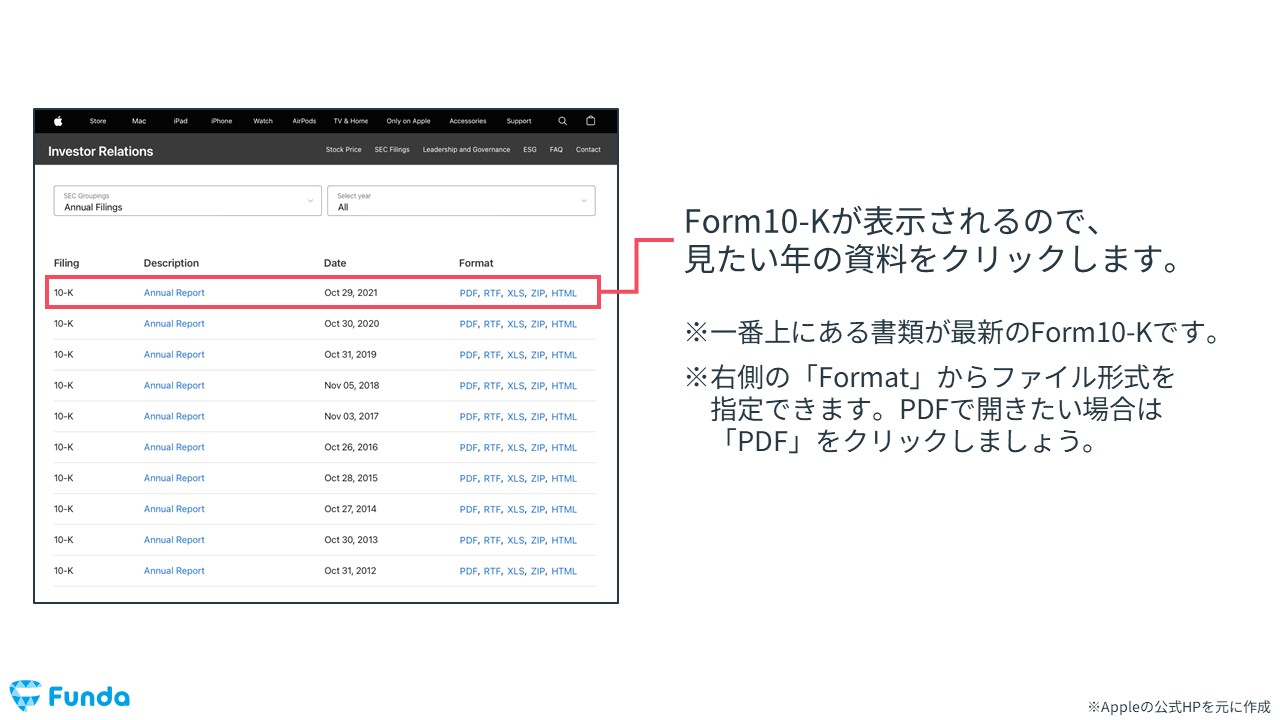The width and height of the screenshot is (1280, 720).
Task: Click the Apple logo icon
Action: tap(58, 121)
